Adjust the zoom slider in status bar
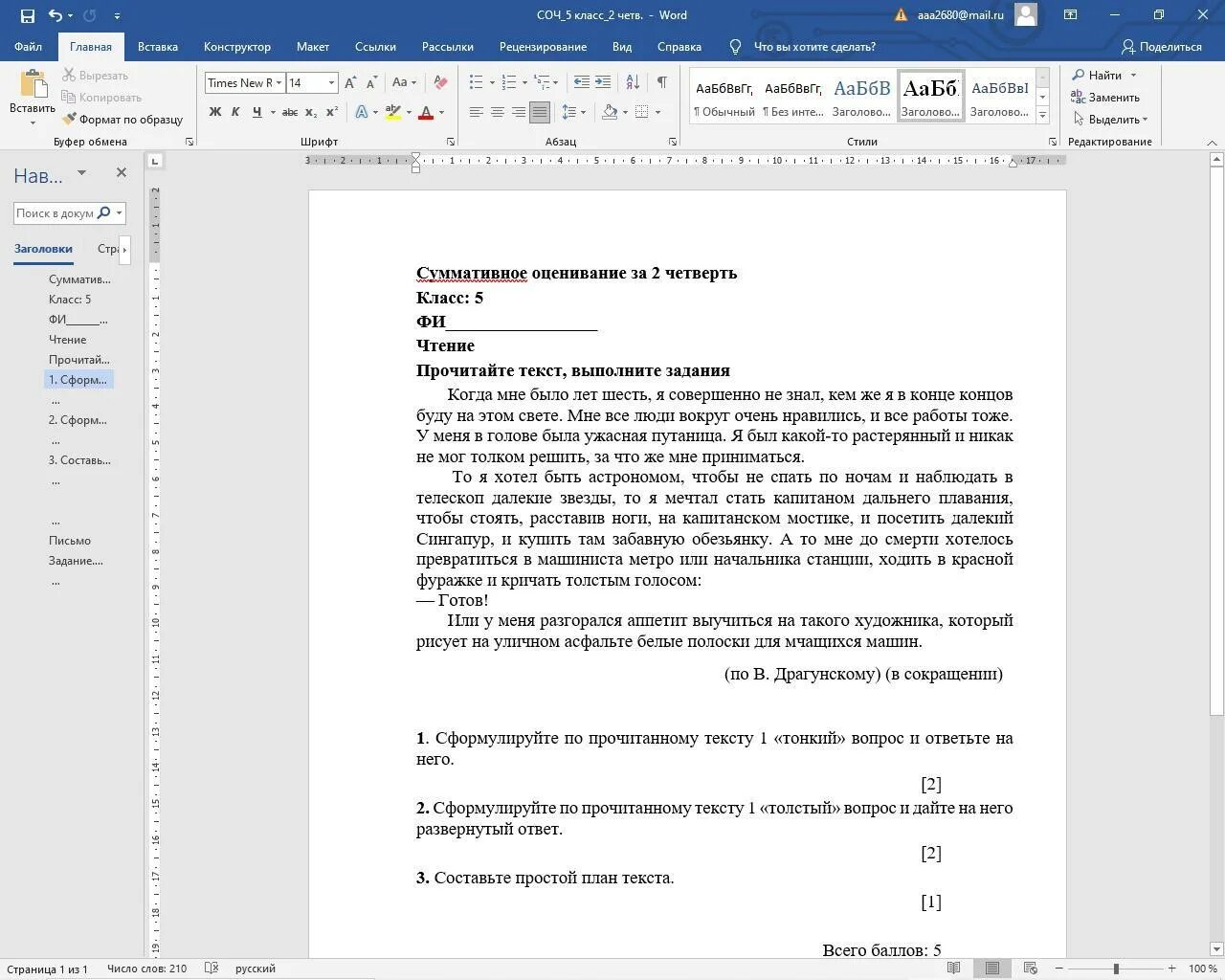The width and height of the screenshot is (1225, 980). point(1115,969)
